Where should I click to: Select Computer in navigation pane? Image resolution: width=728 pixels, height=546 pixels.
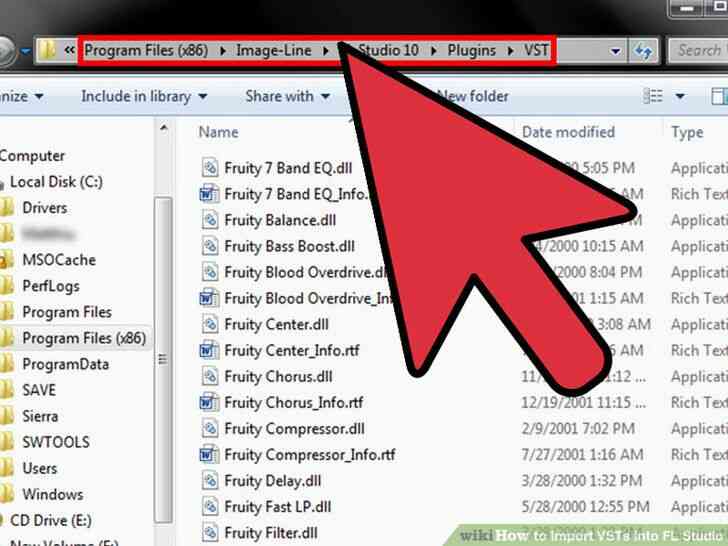(x=32, y=156)
